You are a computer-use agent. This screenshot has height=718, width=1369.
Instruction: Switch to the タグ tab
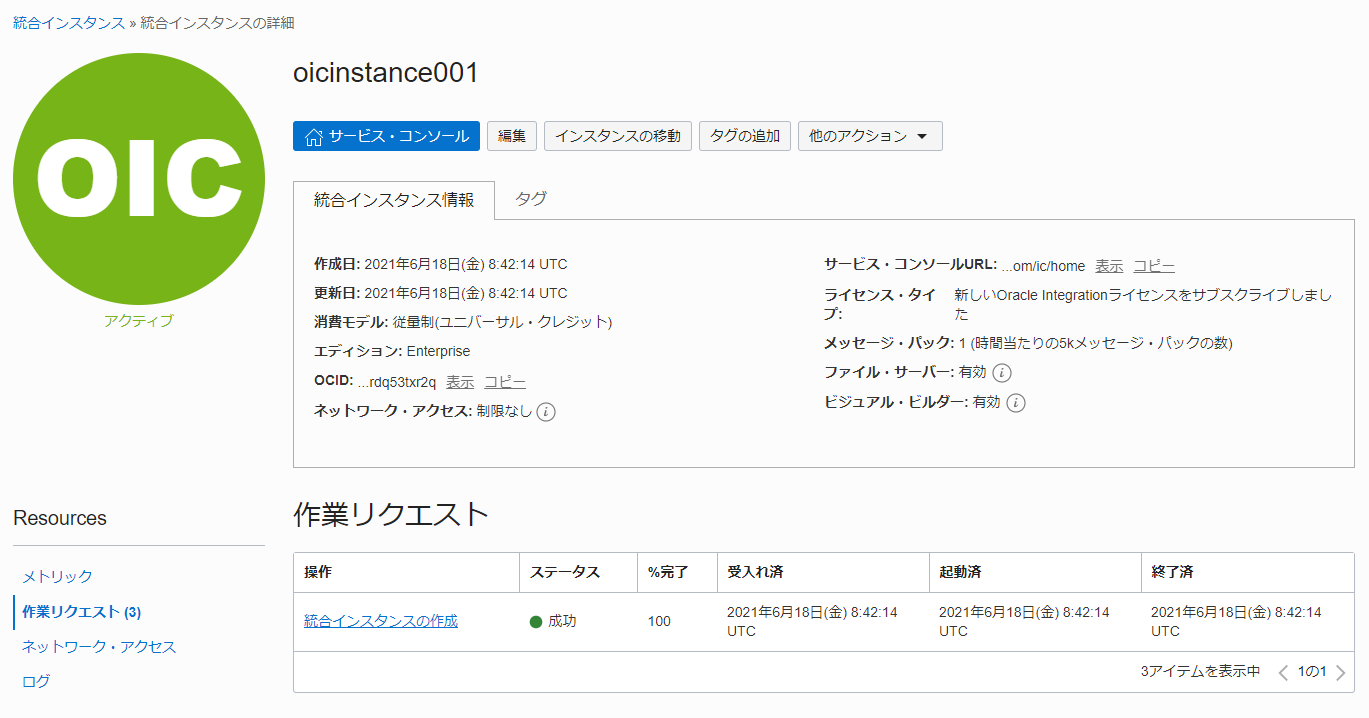(530, 199)
